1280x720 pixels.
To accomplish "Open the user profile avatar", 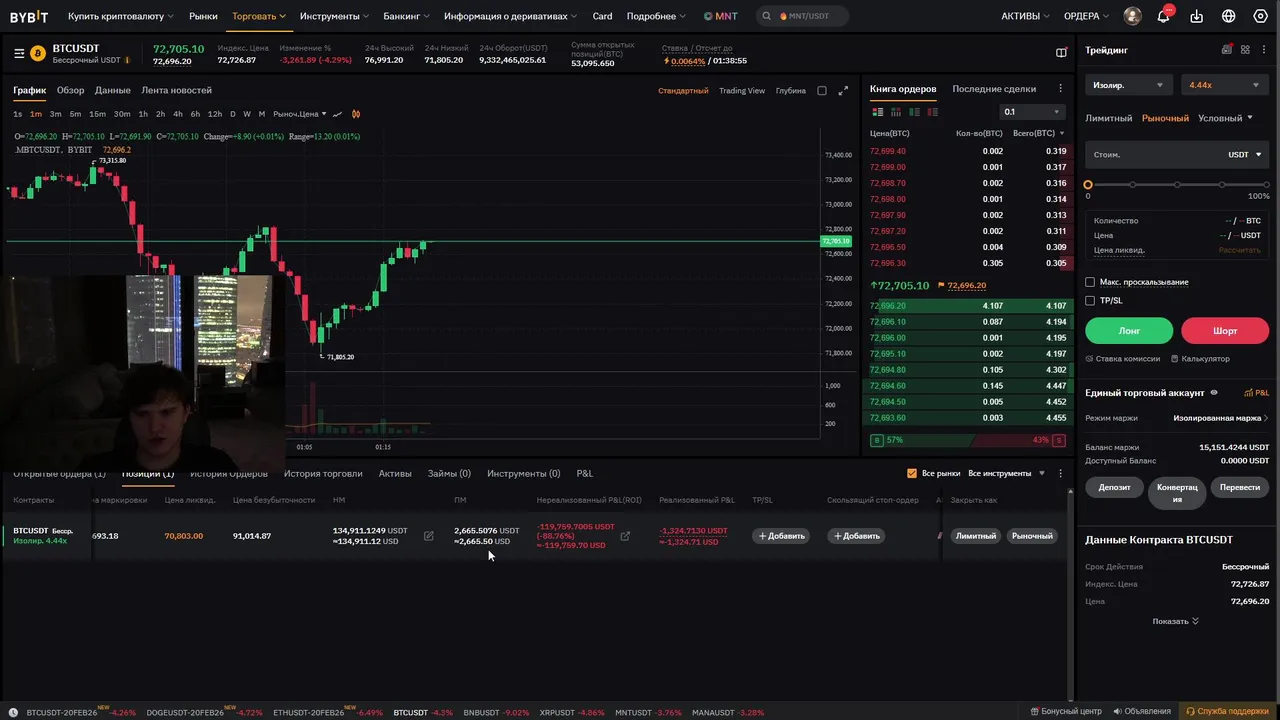I will (1132, 16).
